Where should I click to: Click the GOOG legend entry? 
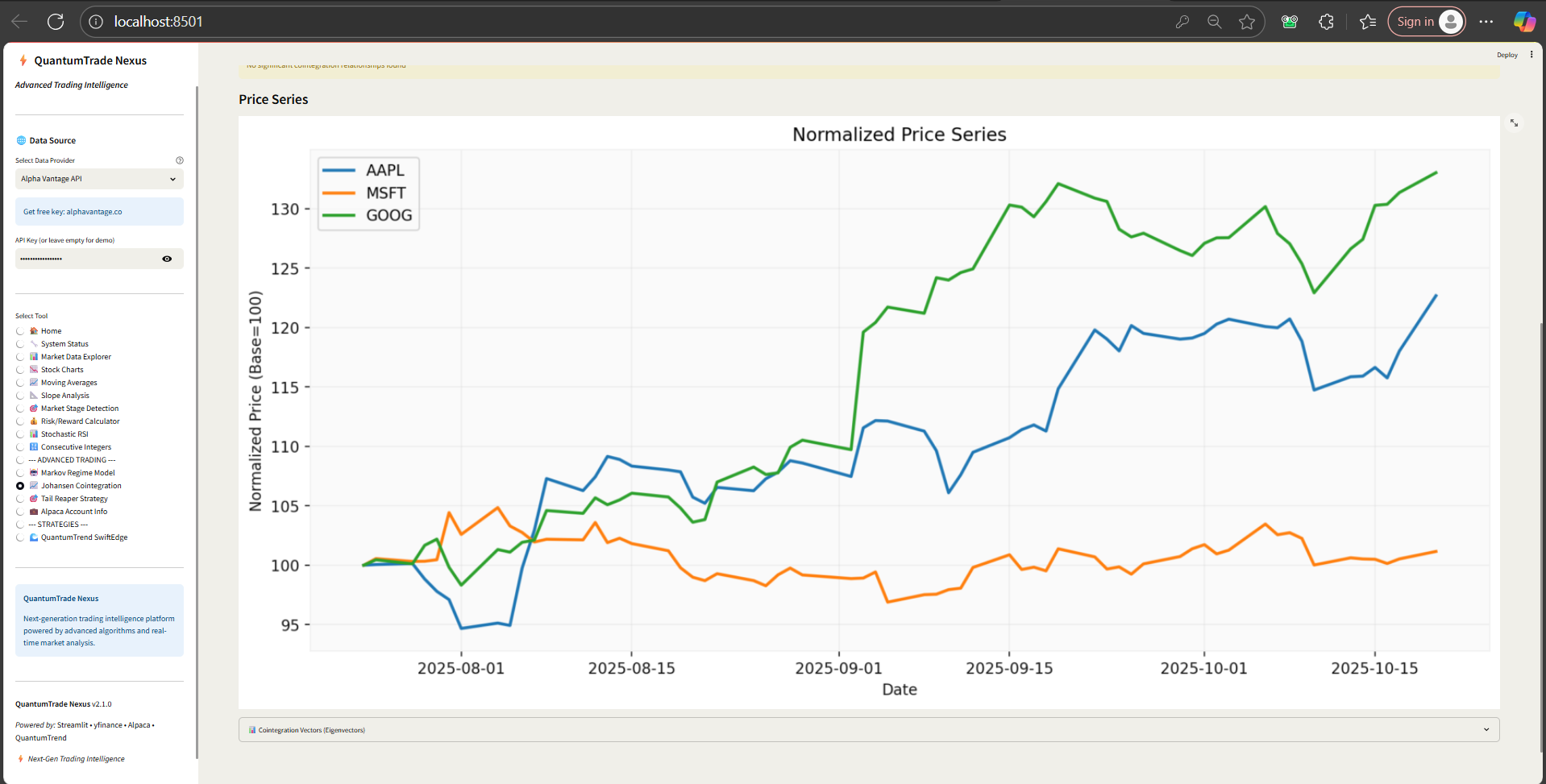coord(367,215)
